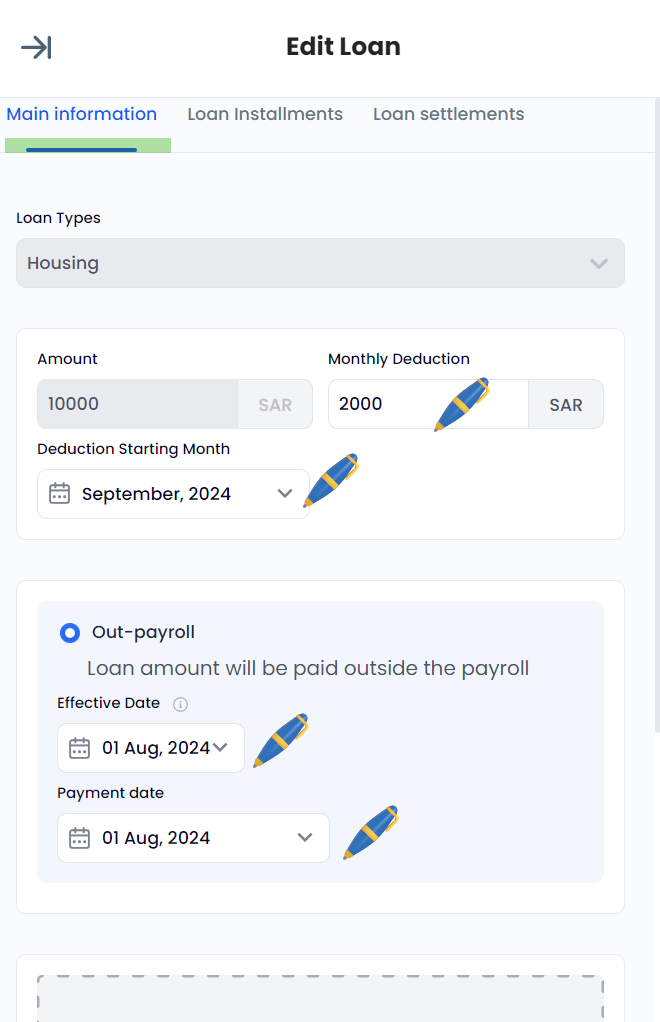Expand the Deduction Starting Month dropdown
The image size is (660, 1022).
[285, 493]
